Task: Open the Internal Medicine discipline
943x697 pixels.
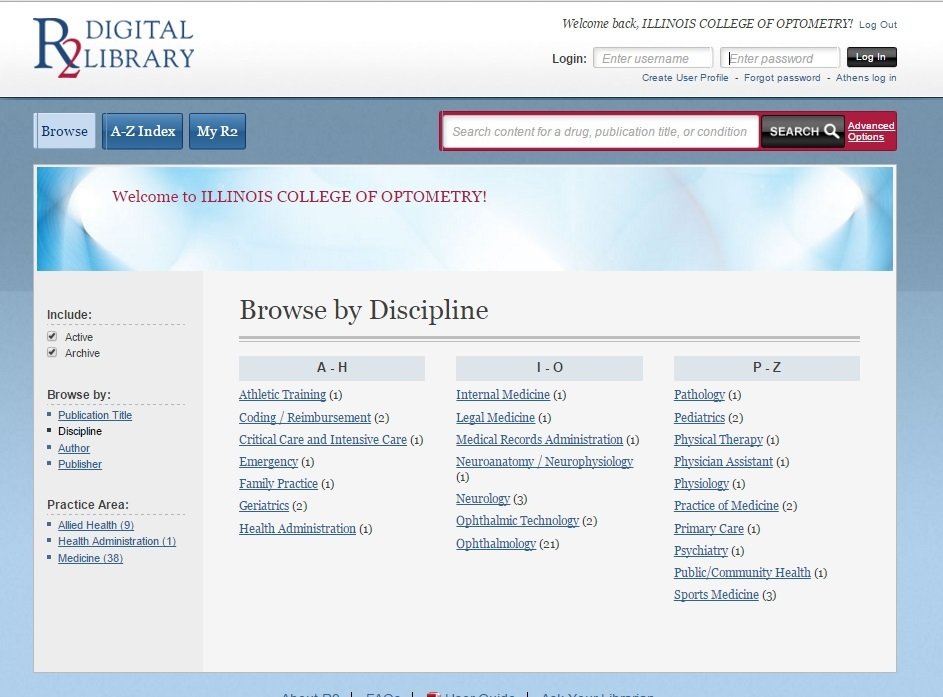Action: tap(503, 395)
